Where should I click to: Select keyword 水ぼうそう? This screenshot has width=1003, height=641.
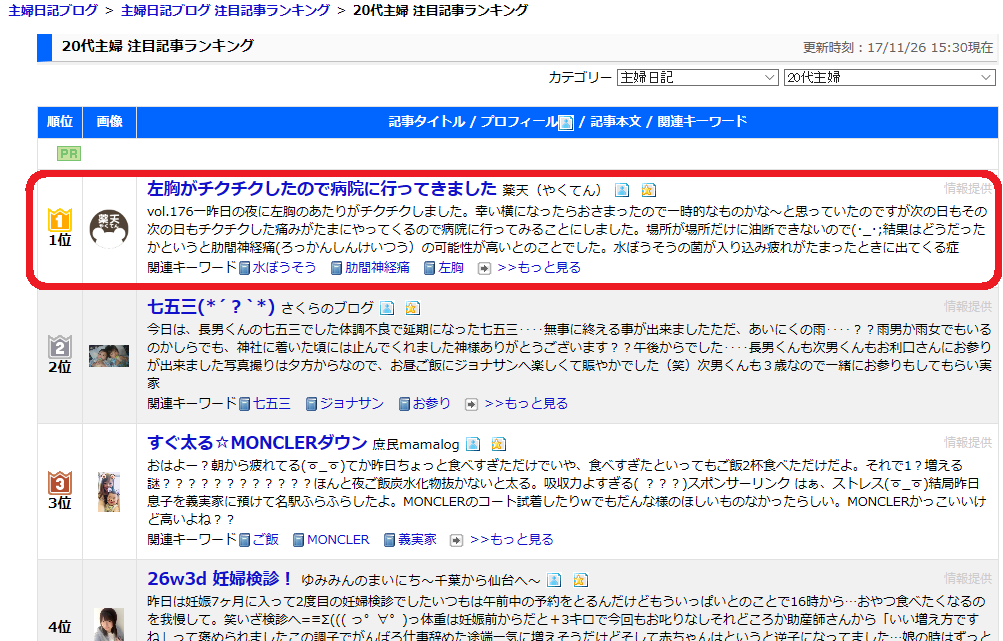(x=284, y=267)
